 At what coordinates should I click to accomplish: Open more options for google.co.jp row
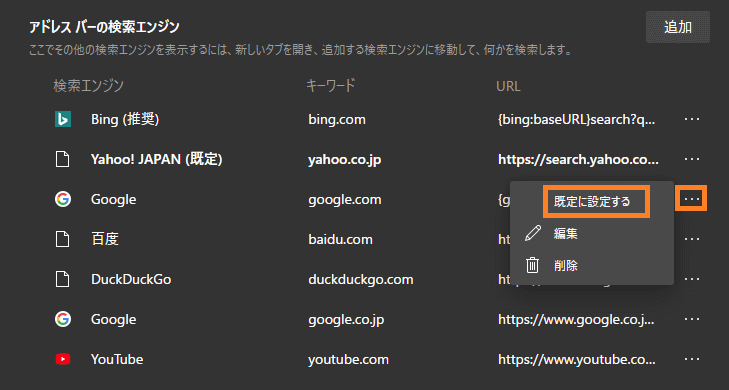[x=692, y=319]
